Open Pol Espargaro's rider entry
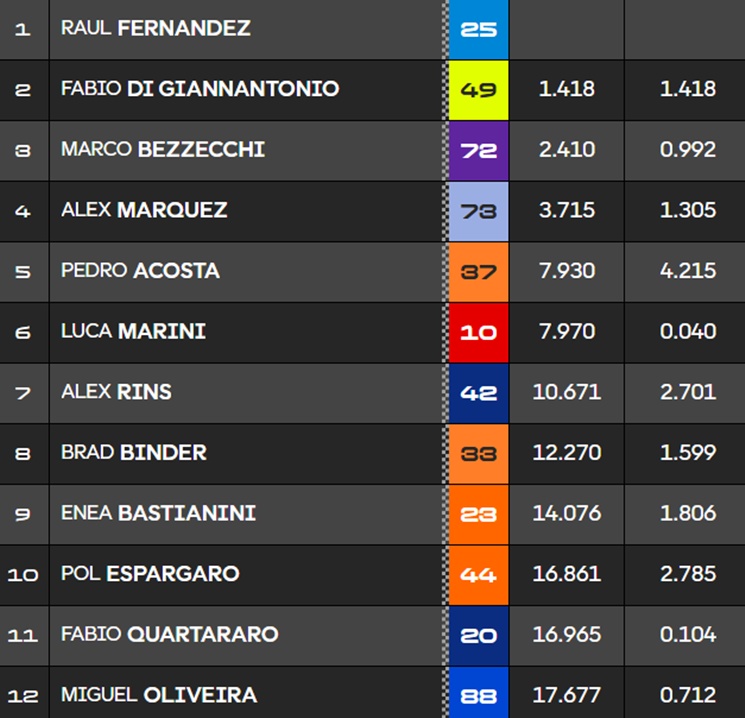Viewport: 745px width, 718px height. [x=150, y=574]
